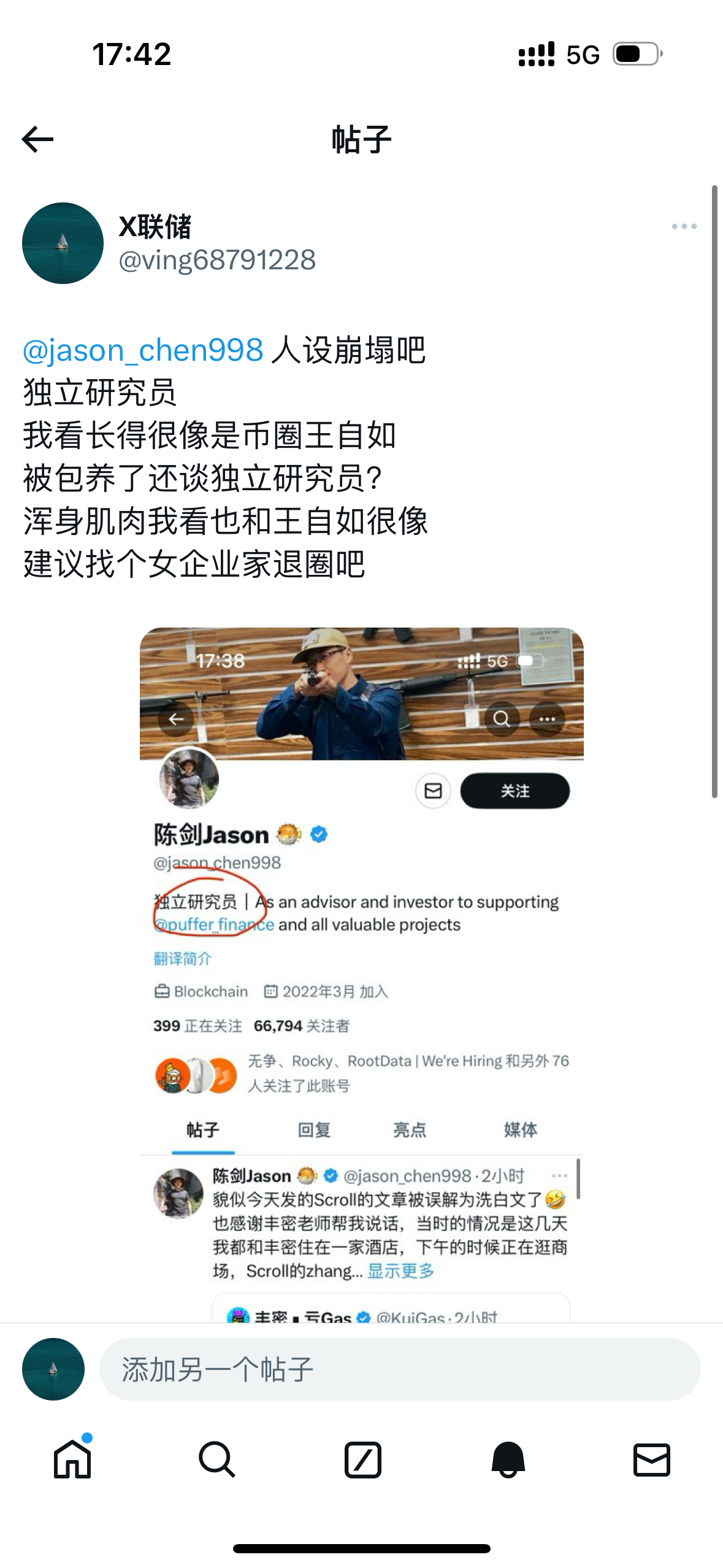Tap X联储 profile avatar at post top
This screenshot has width=723, height=1568.
63,243
